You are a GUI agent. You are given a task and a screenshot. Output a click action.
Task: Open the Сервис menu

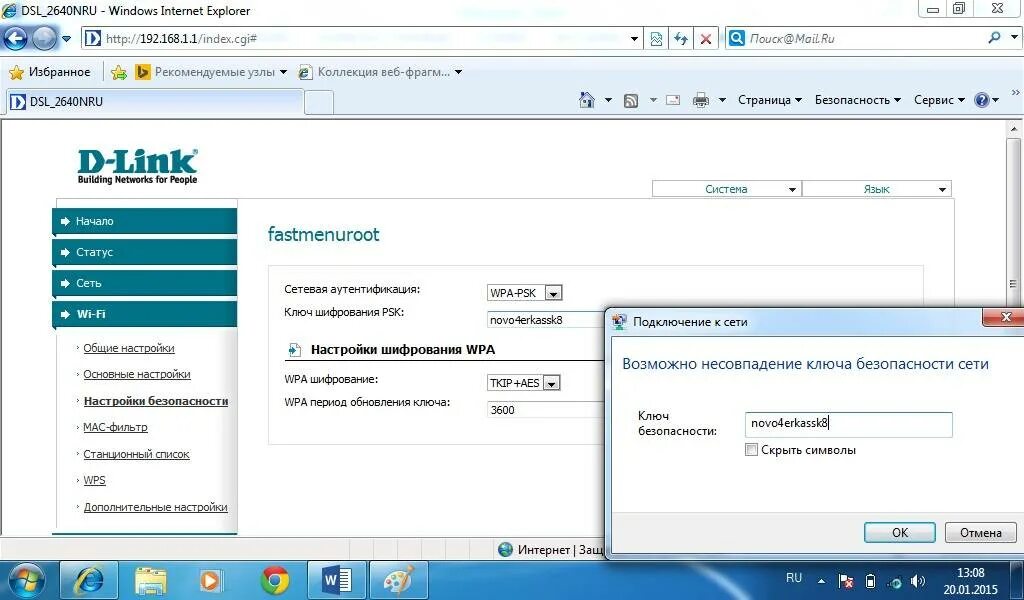939,100
